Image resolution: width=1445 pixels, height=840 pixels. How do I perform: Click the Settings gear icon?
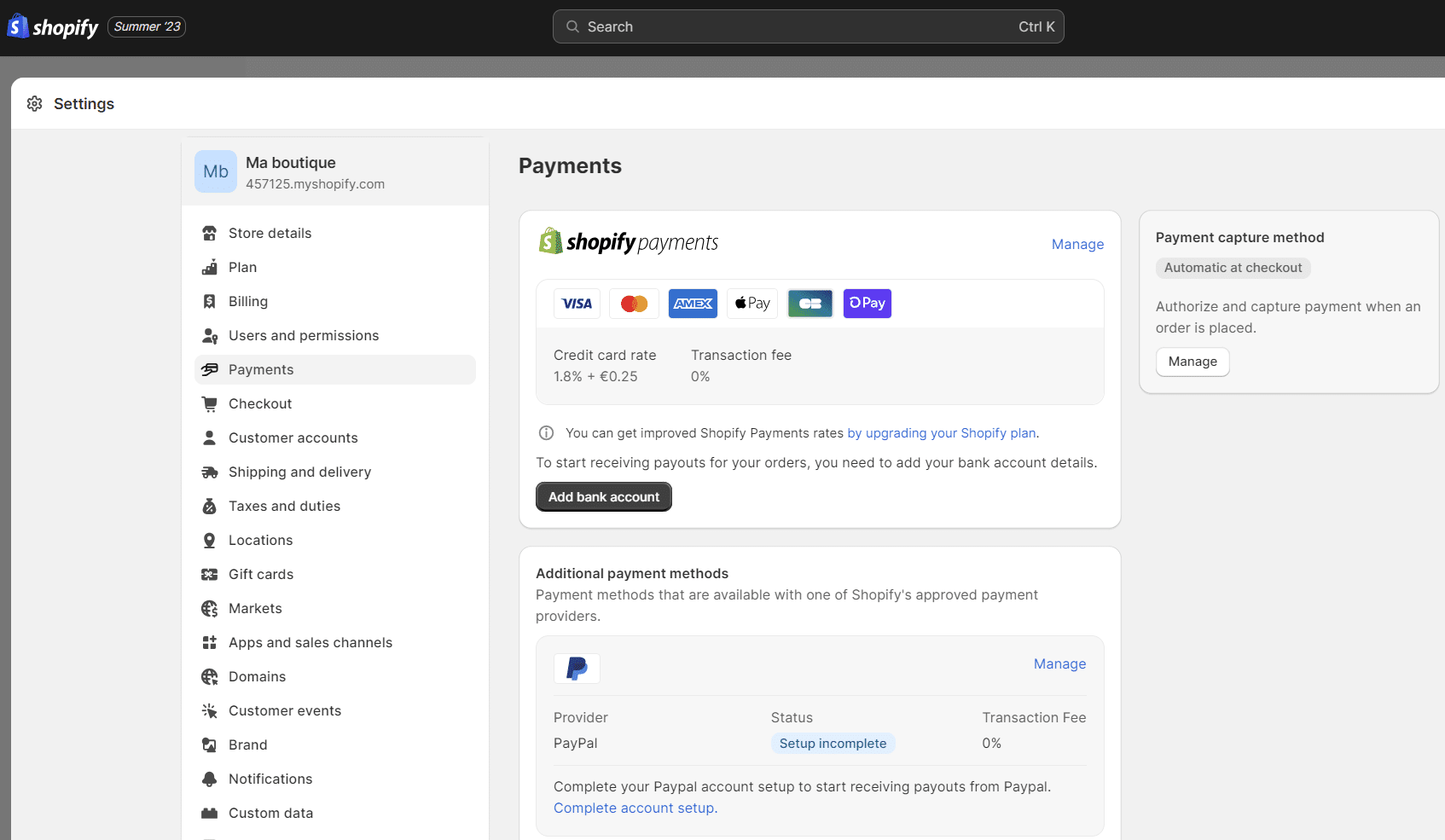[35, 104]
